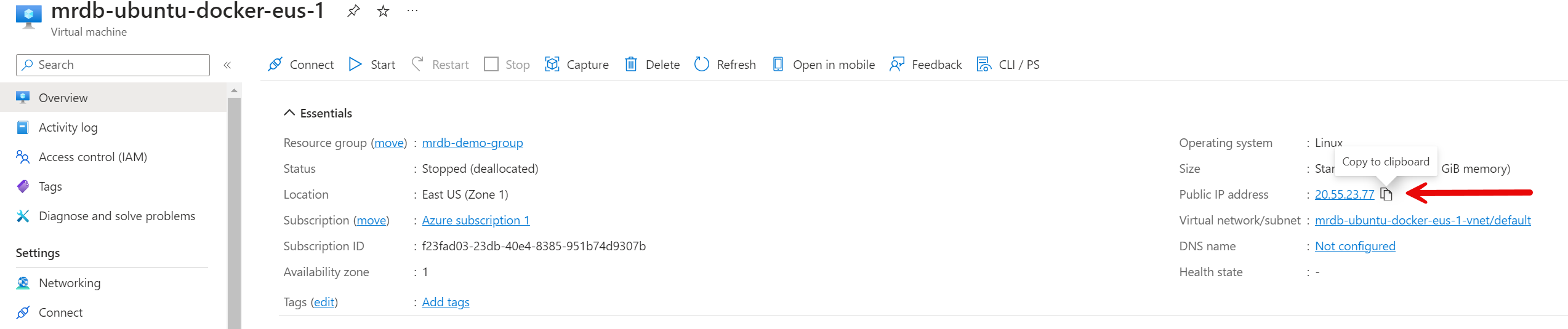This screenshot has height=329, width=1568.
Task: Open the more options ellipsis menu
Action: click(x=412, y=11)
